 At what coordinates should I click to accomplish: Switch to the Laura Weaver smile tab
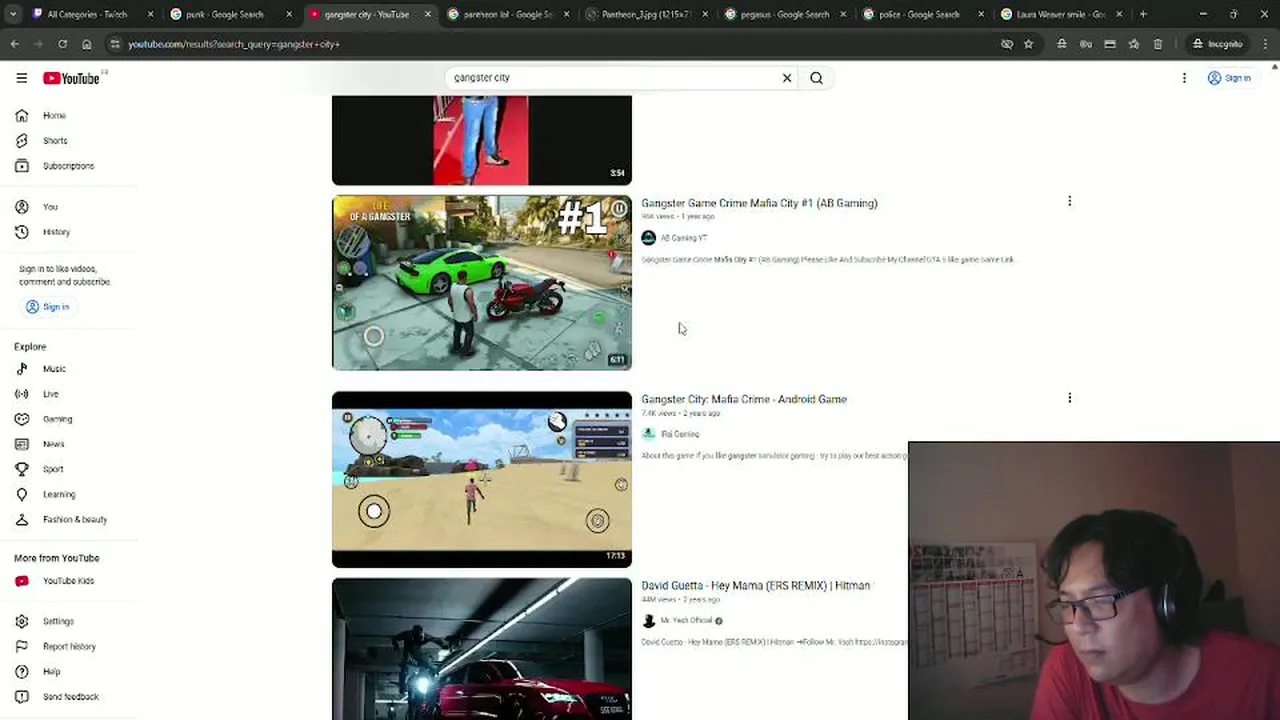pos(1060,14)
